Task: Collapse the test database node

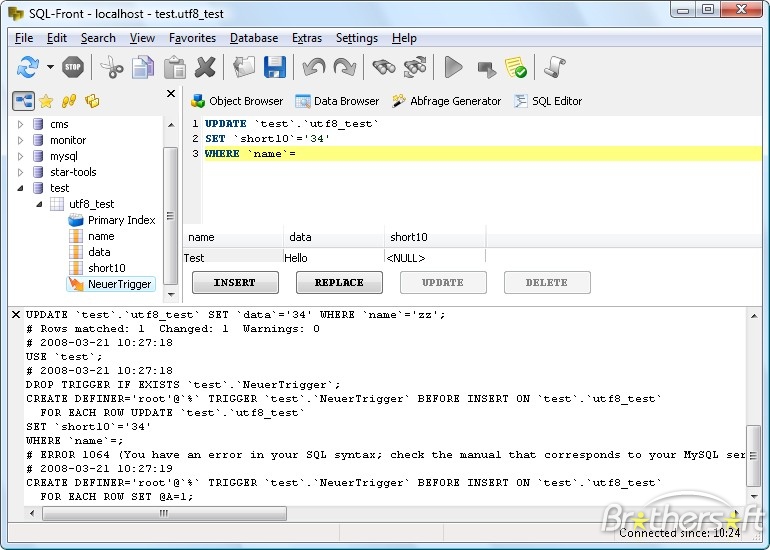Action: tap(20, 188)
